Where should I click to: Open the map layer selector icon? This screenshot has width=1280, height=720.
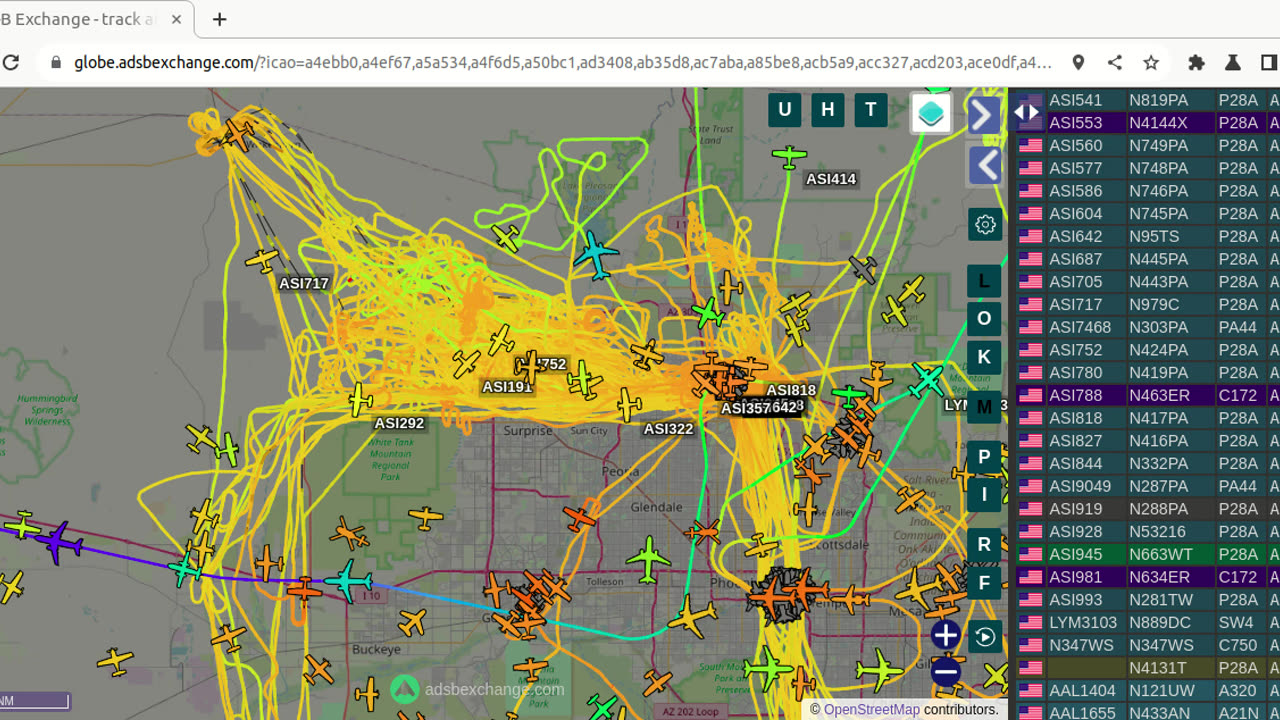tap(931, 113)
